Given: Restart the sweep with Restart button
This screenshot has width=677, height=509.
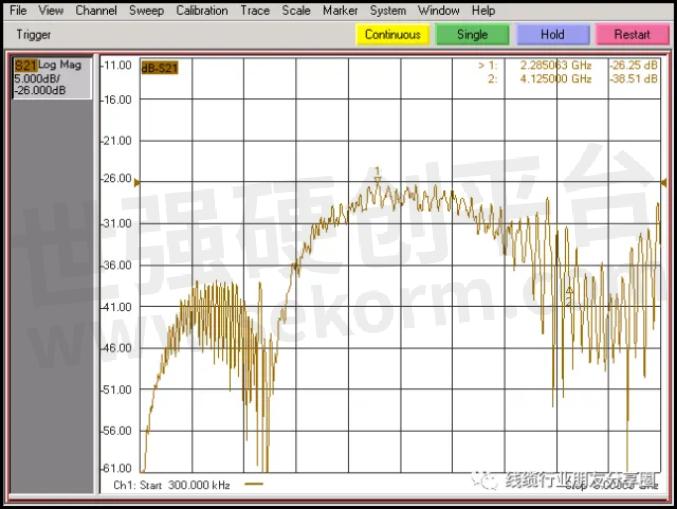Looking at the screenshot, I should click(631, 34).
